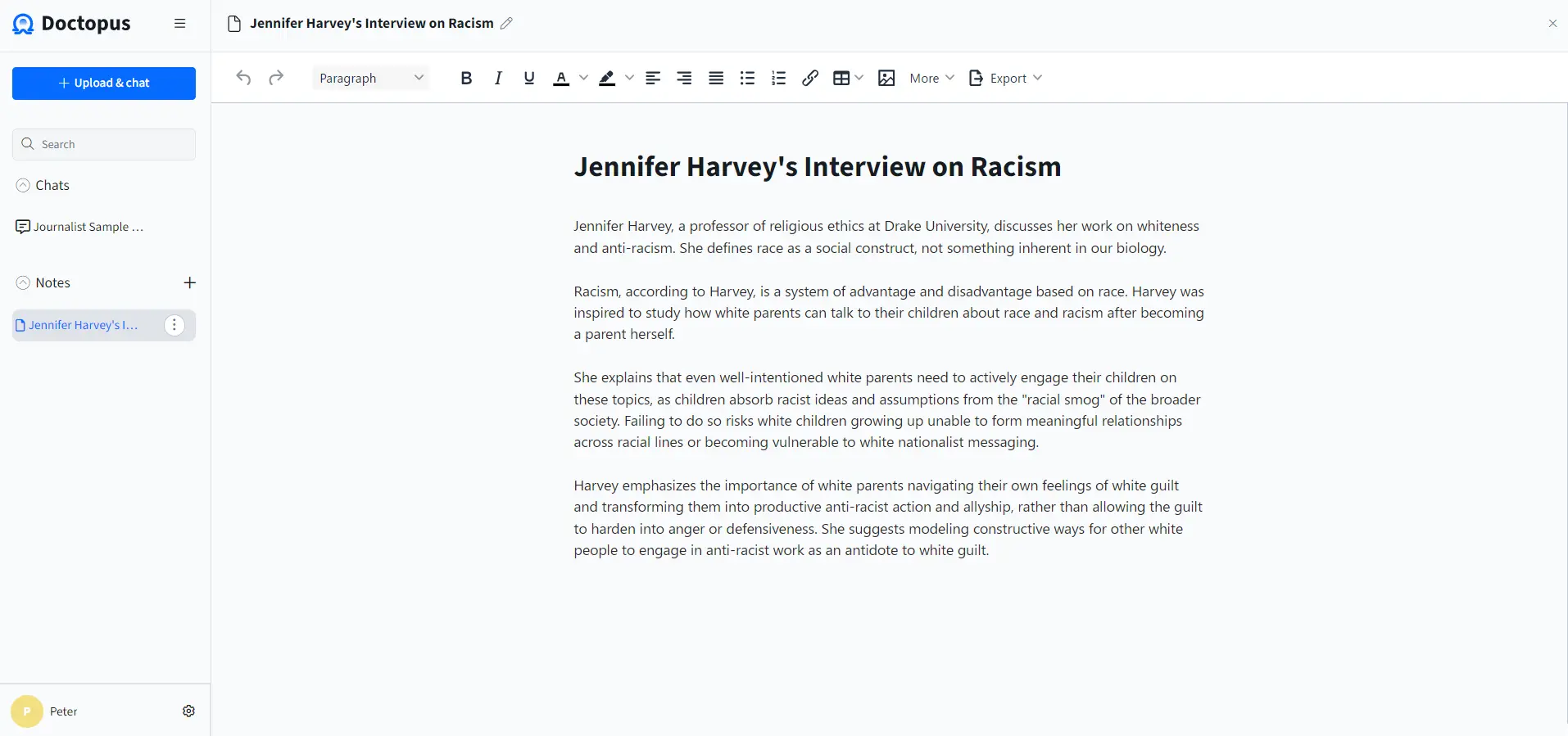Edit note title with pencil icon
The image size is (1568, 736).
[507, 23]
